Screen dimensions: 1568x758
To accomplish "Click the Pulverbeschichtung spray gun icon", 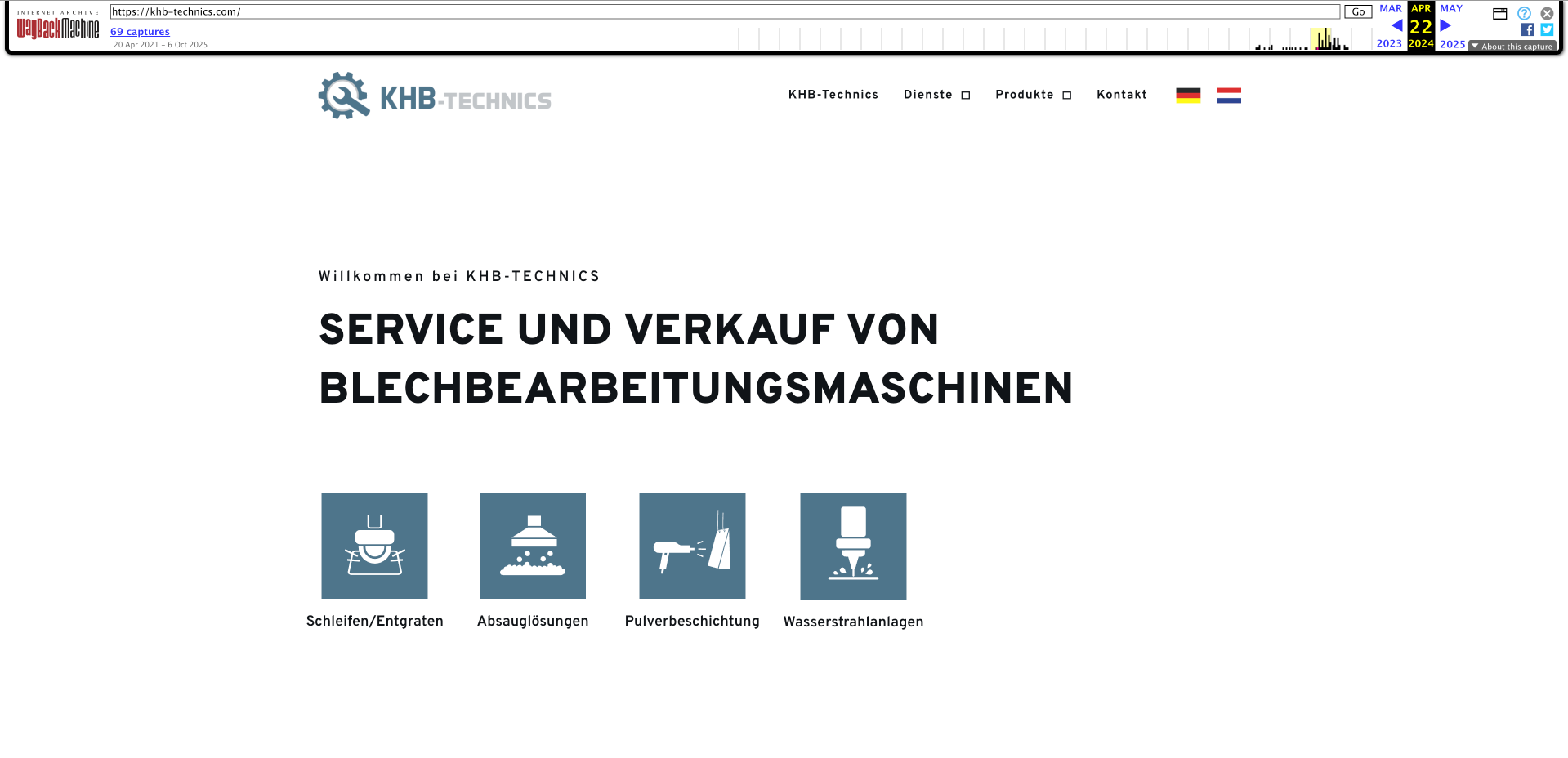I will 691,545.
